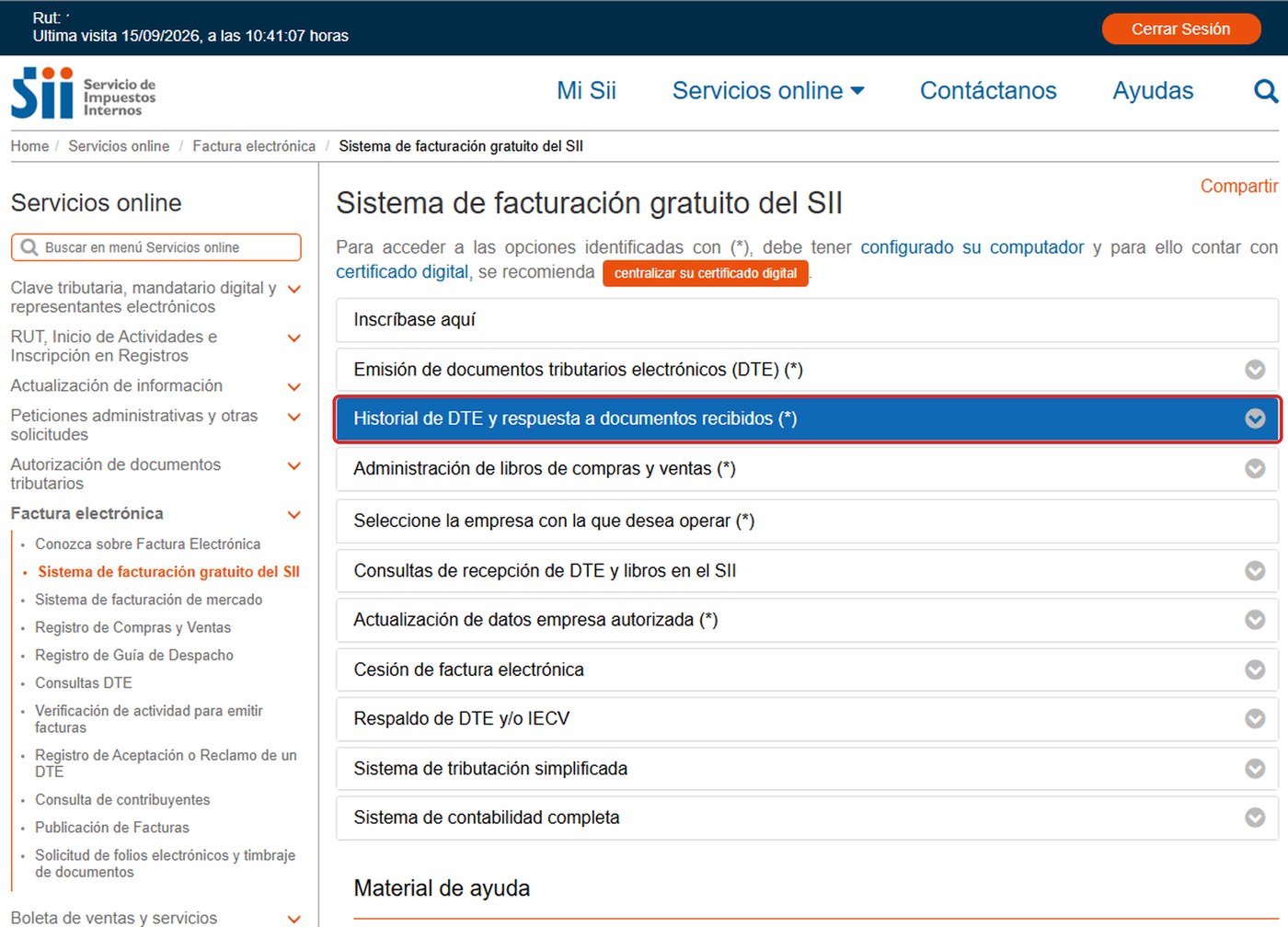Click Clave tributaria, mandatario digital menu text
This screenshot has height=927, width=1288.
(144, 297)
